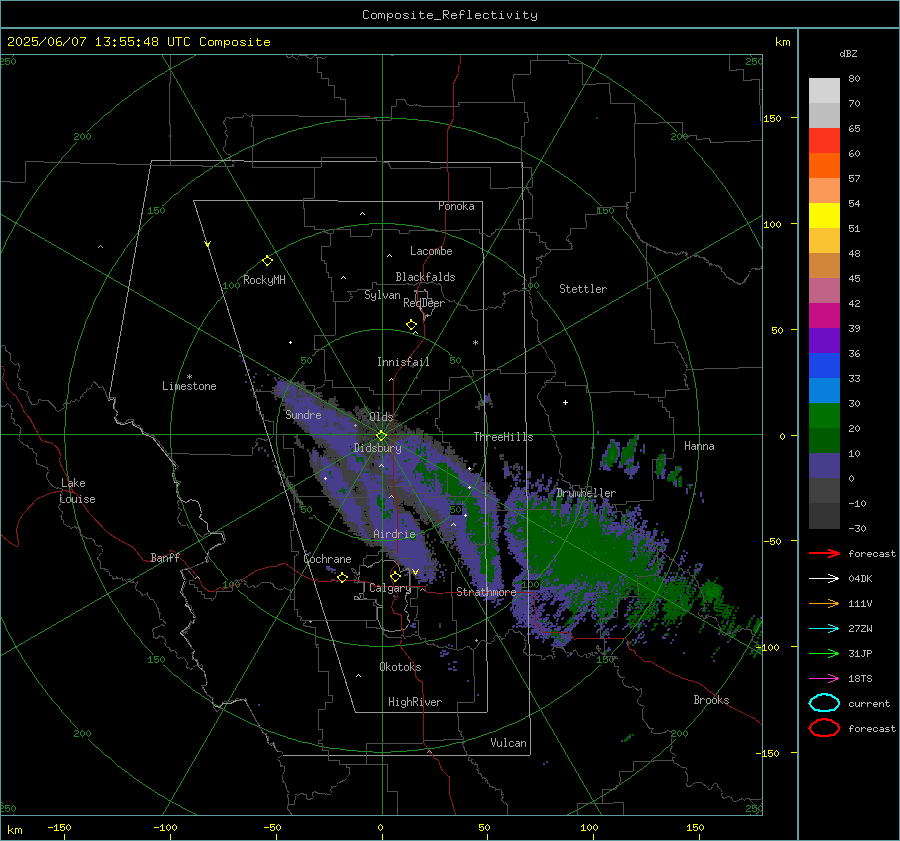Click the Hanna map label
The height and width of the screenshot is (841, 900).
(699, 446)
